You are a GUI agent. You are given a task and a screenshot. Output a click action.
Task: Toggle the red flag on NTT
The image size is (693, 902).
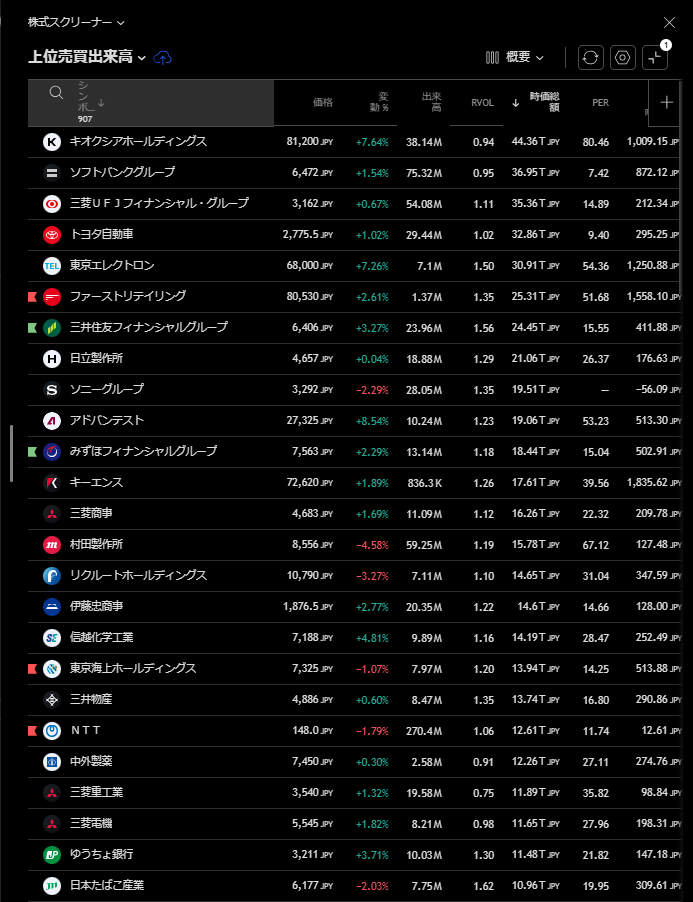(x=32, y=731)
